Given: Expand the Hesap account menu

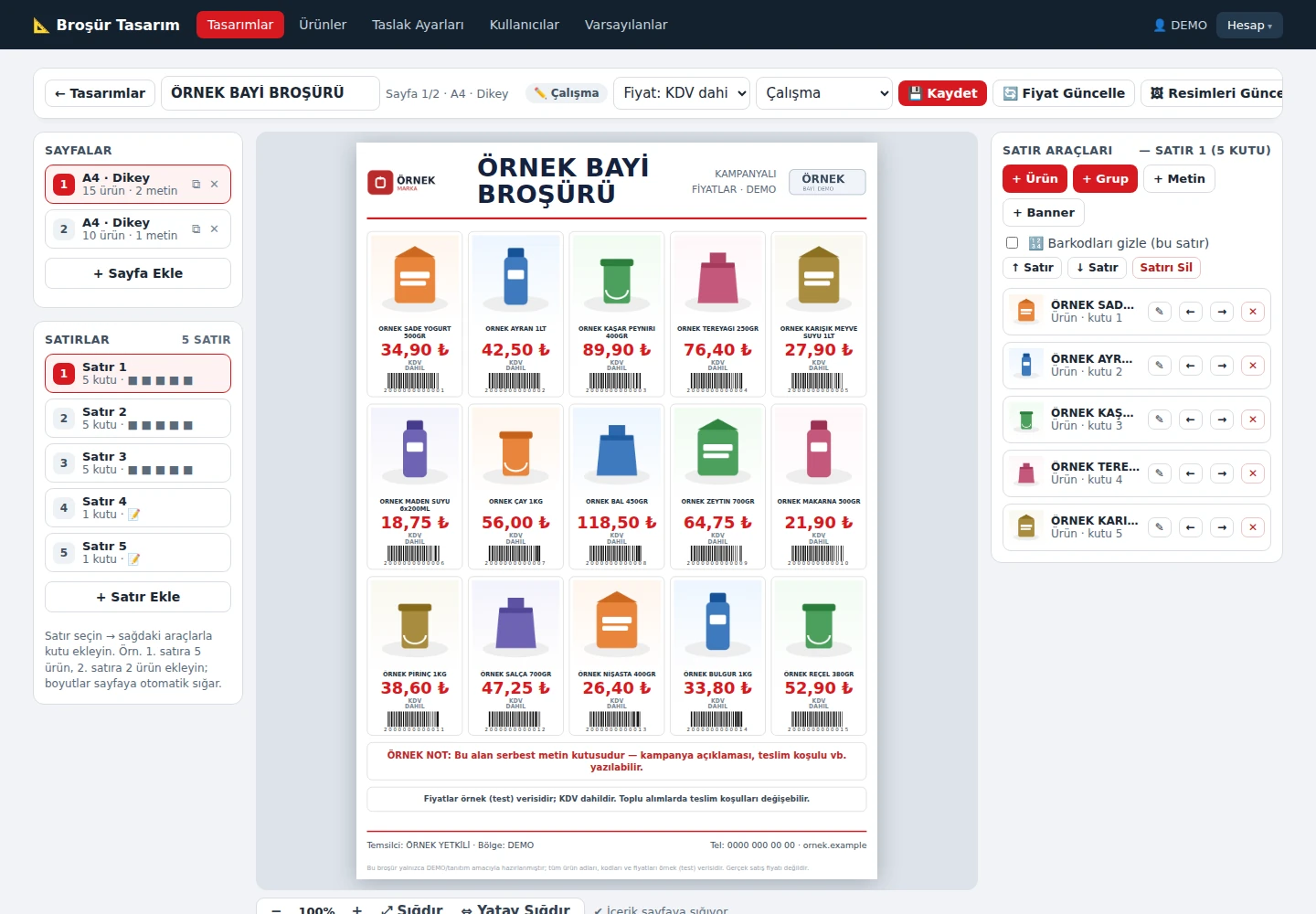Looking at the screenshot, I should [x=1249, y=25].
